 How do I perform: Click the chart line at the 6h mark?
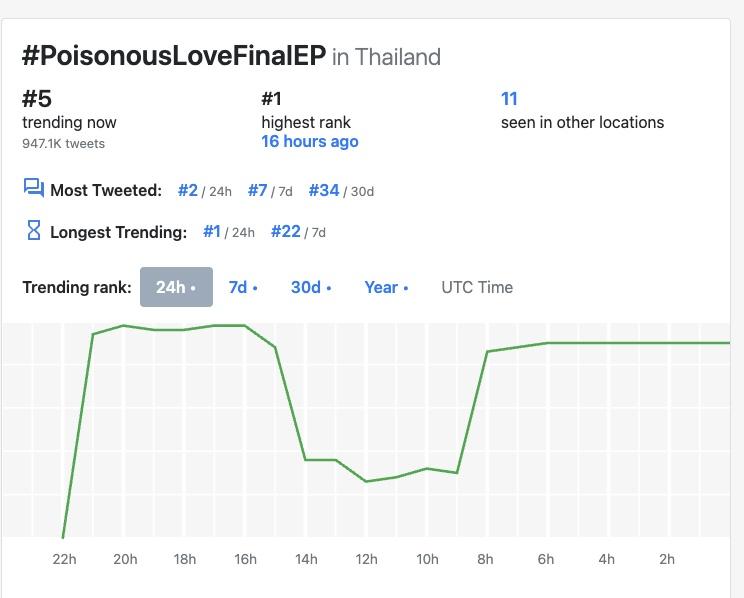pos(547,343)
